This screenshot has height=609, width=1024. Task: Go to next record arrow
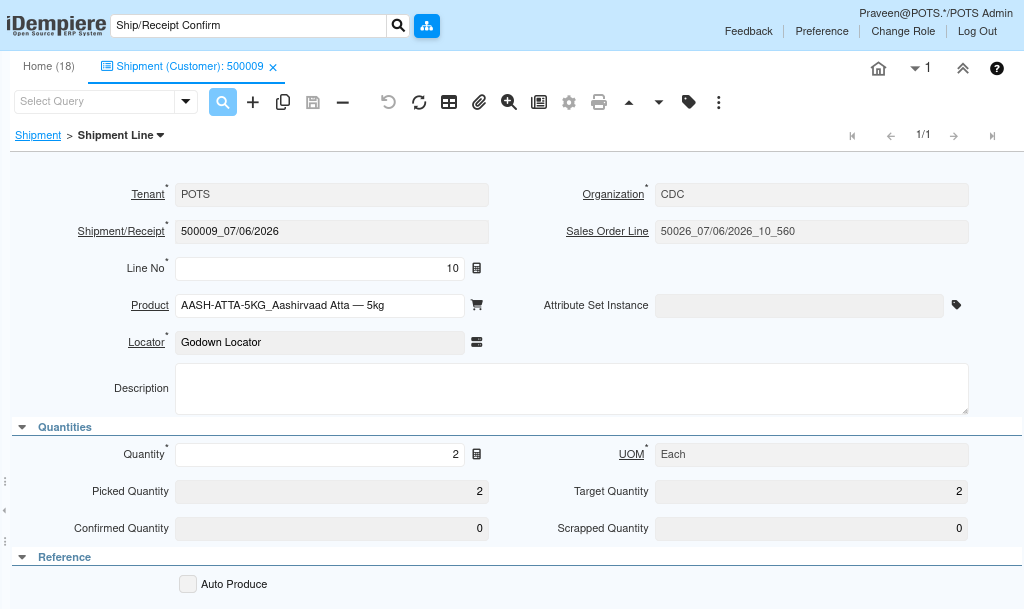tap(954, 136)
